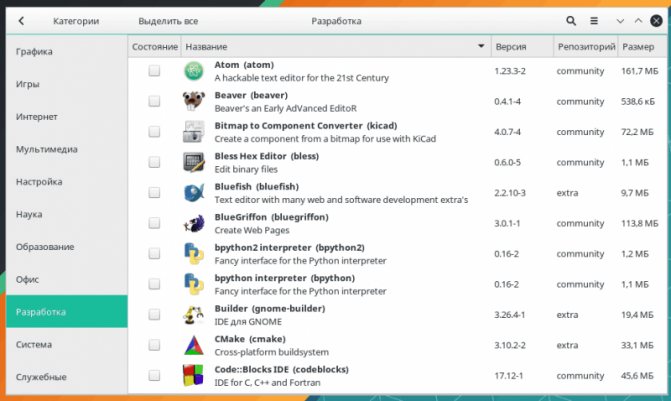Click the Категории button
The height and width of the screenshot is (401, 671).
[76, 21]
